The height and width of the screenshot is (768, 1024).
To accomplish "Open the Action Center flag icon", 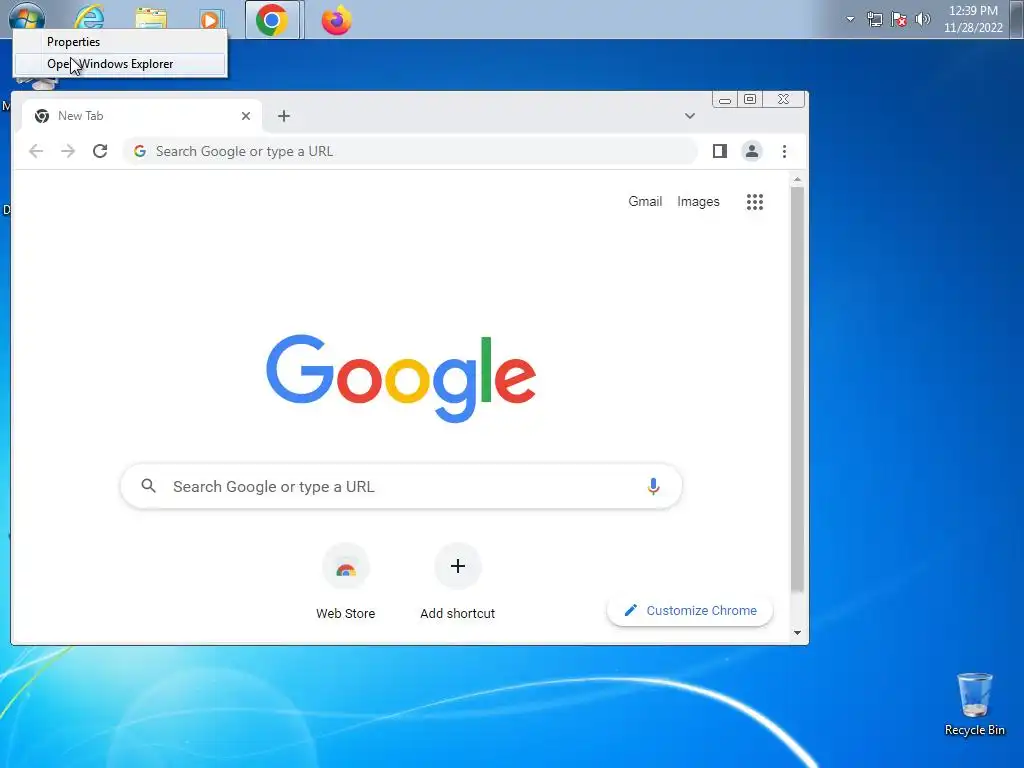I will click(899, 19).
